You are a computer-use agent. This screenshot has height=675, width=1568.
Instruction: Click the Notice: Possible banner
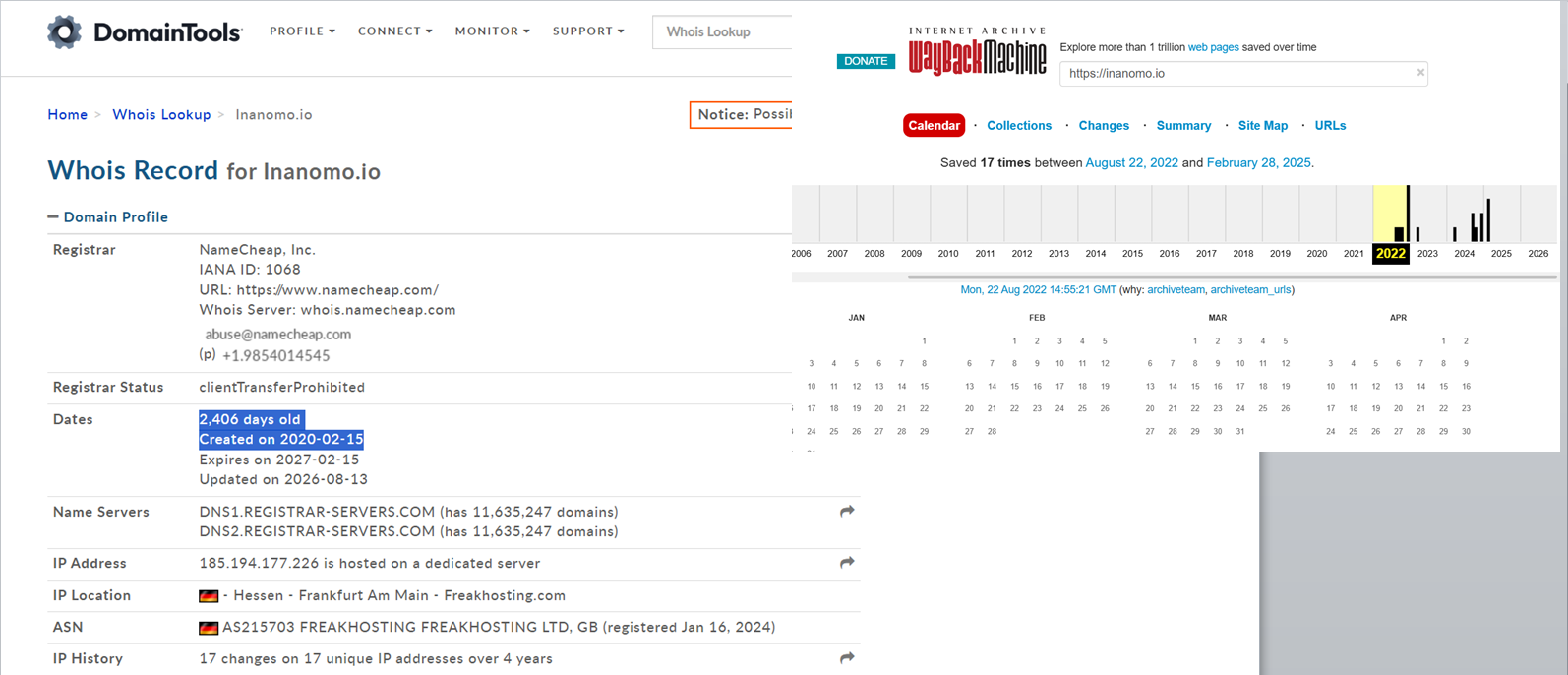pos(742,115)
